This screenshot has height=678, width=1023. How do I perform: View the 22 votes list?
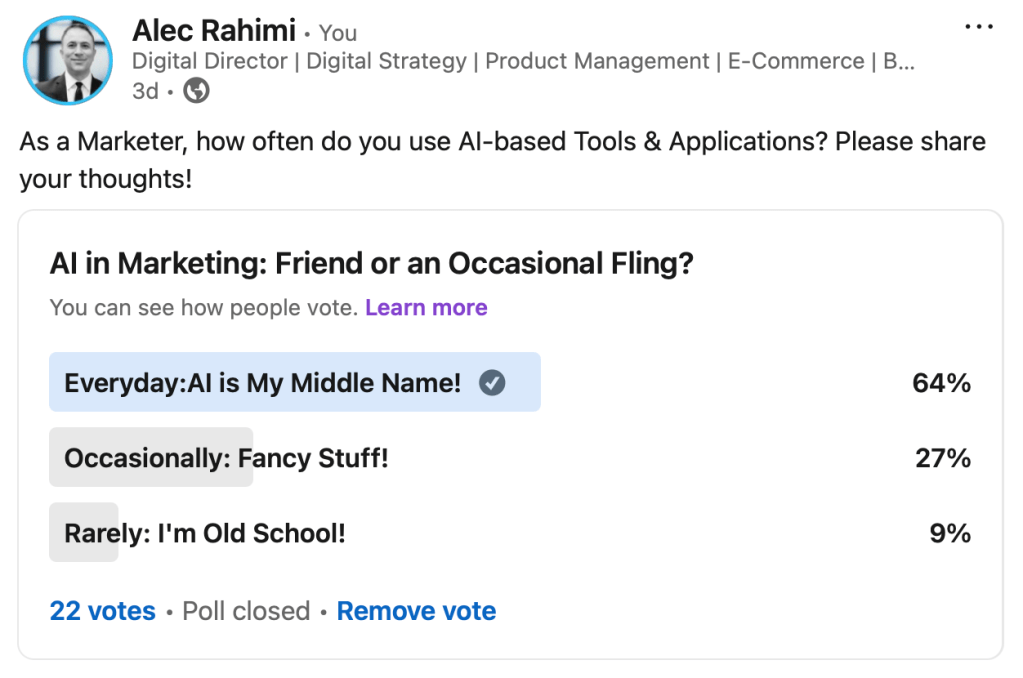tap(103, 611)
